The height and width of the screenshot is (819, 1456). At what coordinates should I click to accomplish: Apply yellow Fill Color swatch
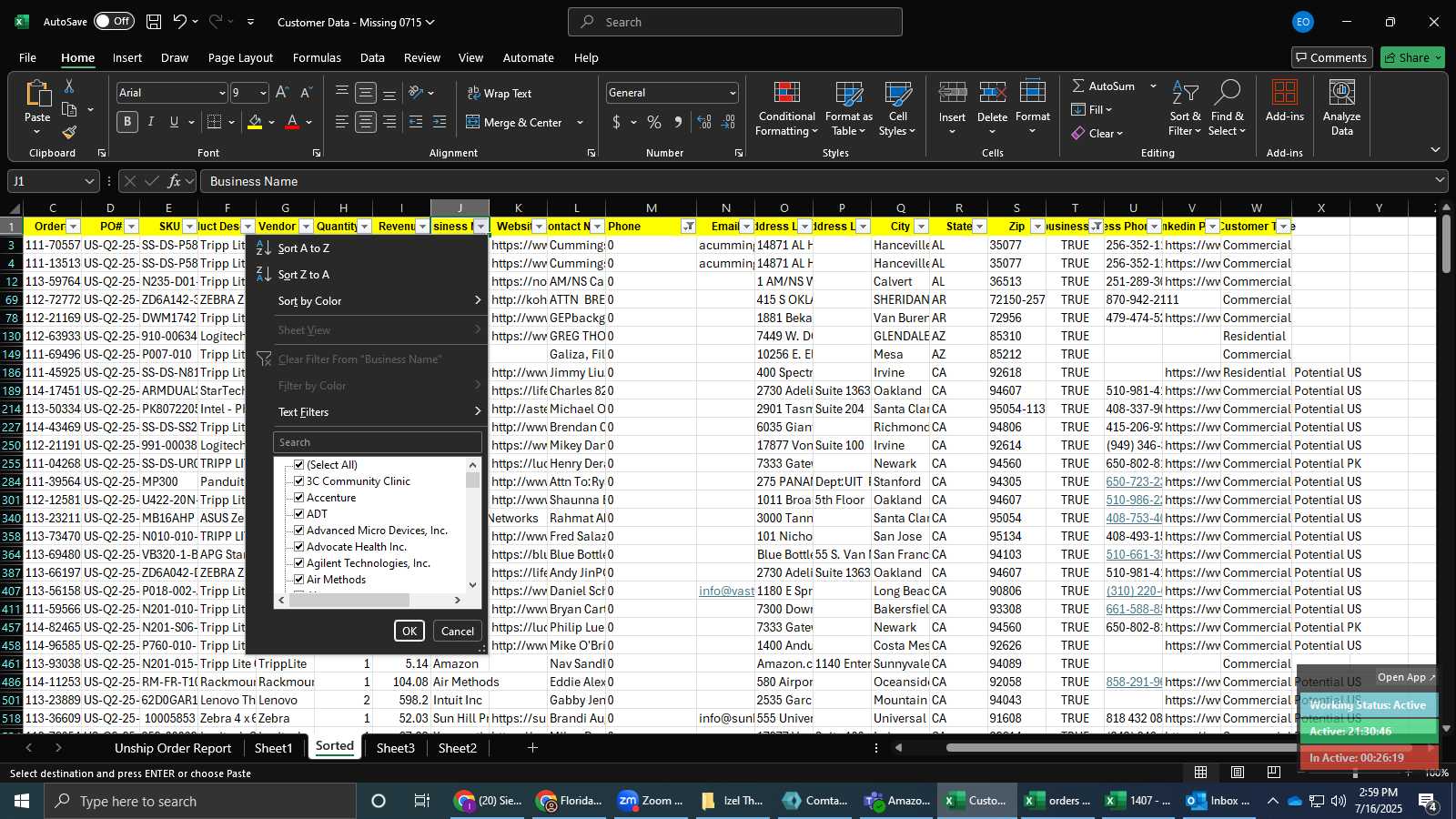256,122
